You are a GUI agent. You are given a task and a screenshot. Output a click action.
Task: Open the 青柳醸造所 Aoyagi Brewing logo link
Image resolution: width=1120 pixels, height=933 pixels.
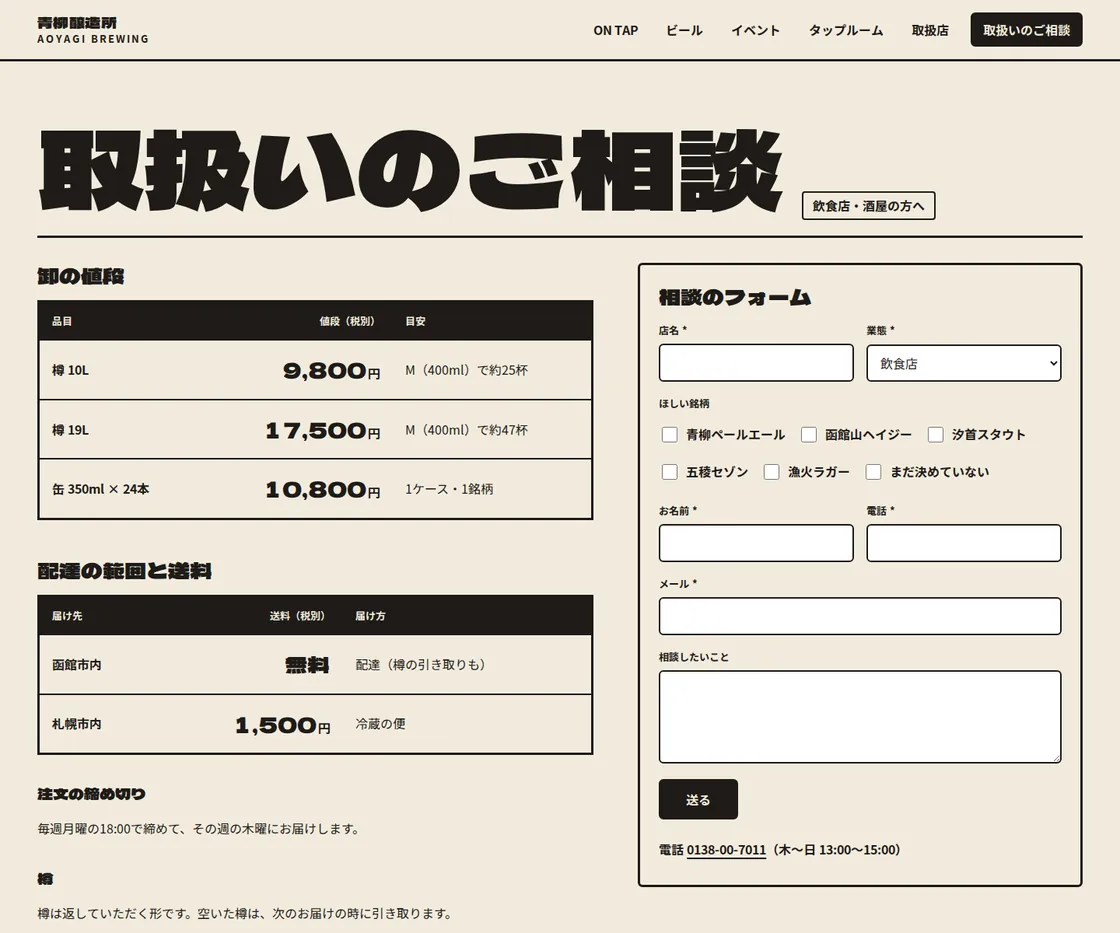pos(93,30)
